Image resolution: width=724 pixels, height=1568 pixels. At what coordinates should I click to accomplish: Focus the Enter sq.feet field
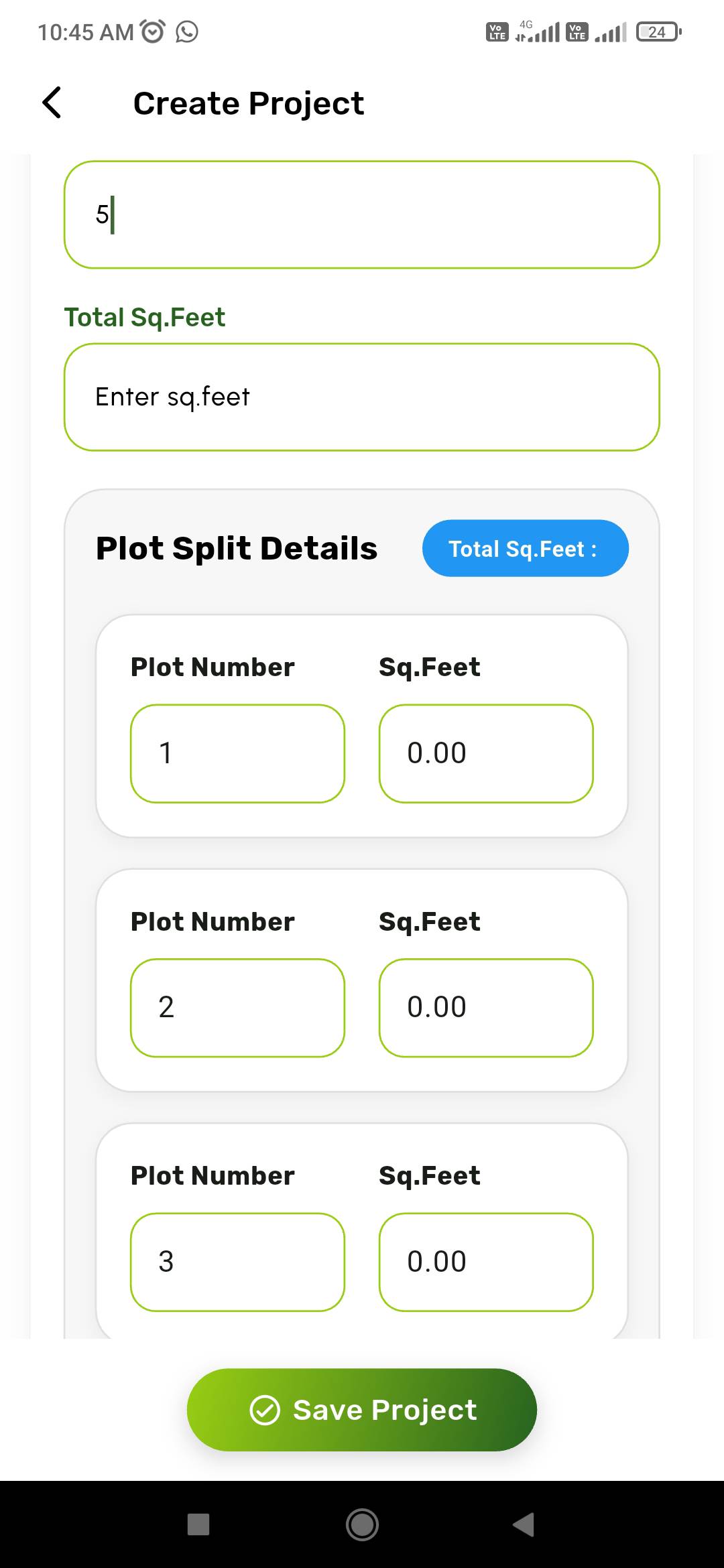[362, 397]
